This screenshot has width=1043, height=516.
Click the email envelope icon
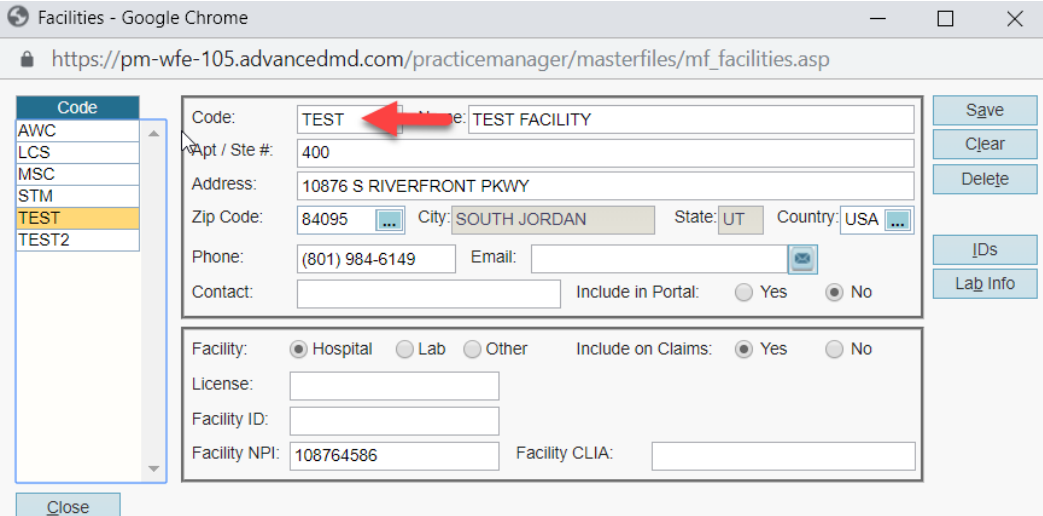point(802,259)
